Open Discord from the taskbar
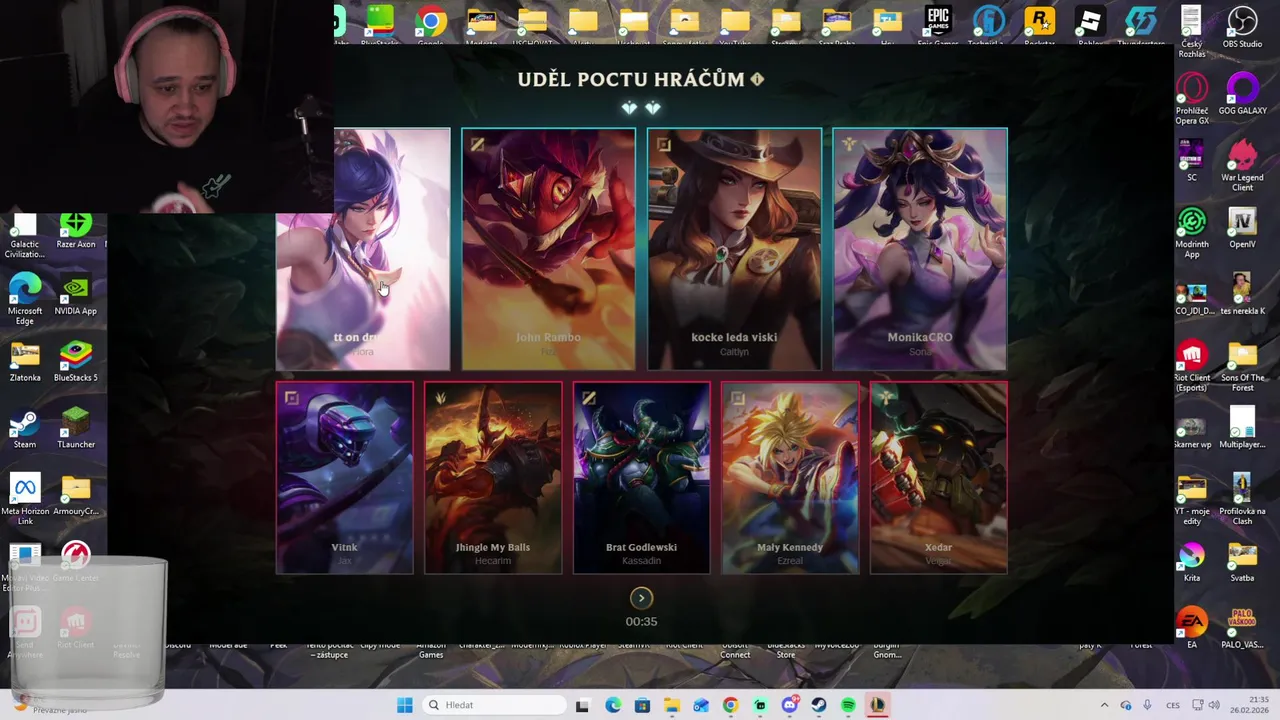This screenshot has width=1280, height=720. coord(789,705)
